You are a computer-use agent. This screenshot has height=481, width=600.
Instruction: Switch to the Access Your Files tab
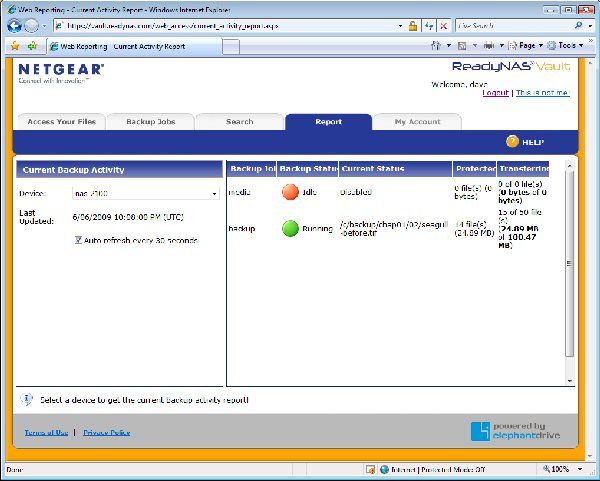click(x=62, y=122)
